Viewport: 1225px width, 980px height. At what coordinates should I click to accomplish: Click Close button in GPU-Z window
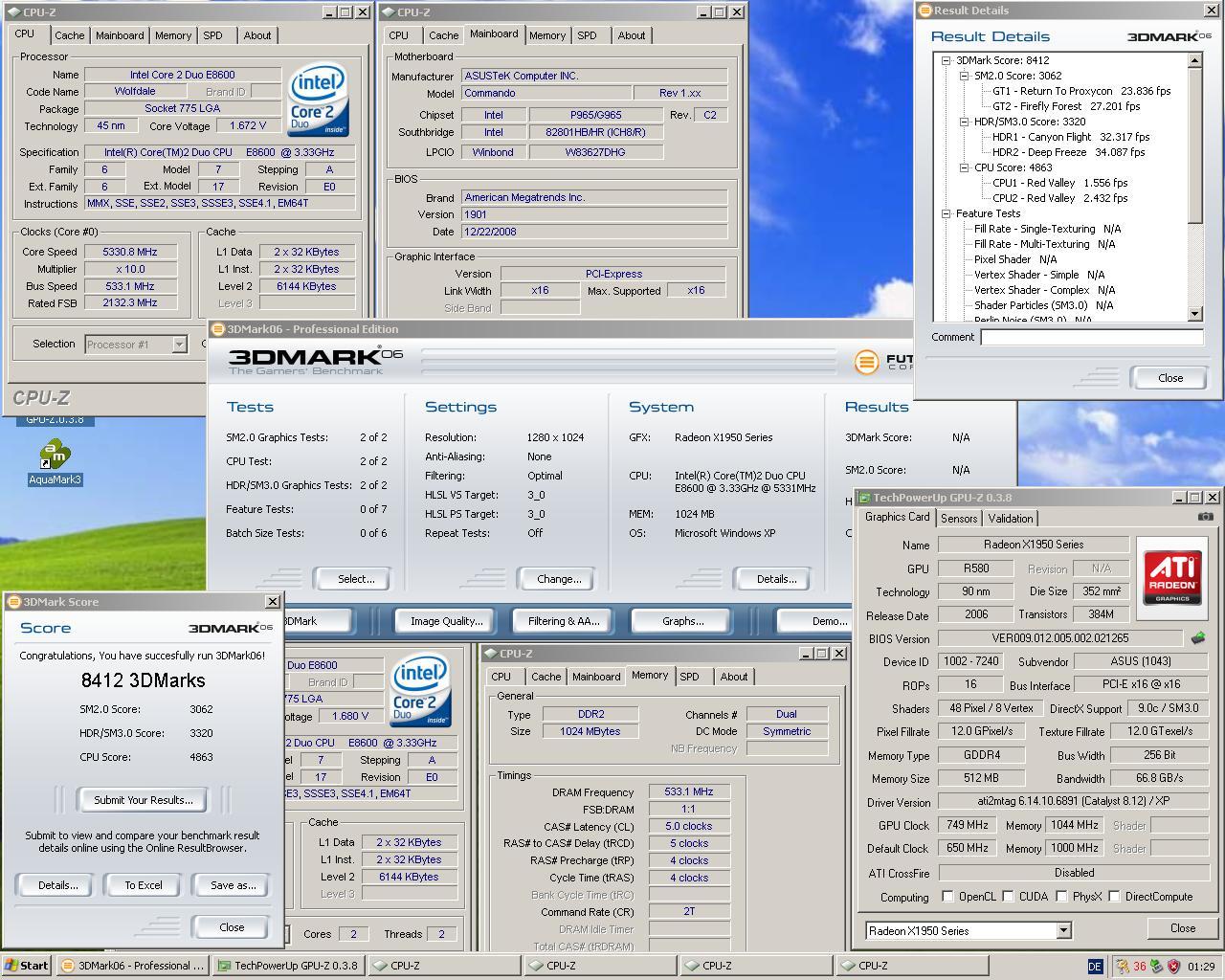click(x=1183, y=928)
